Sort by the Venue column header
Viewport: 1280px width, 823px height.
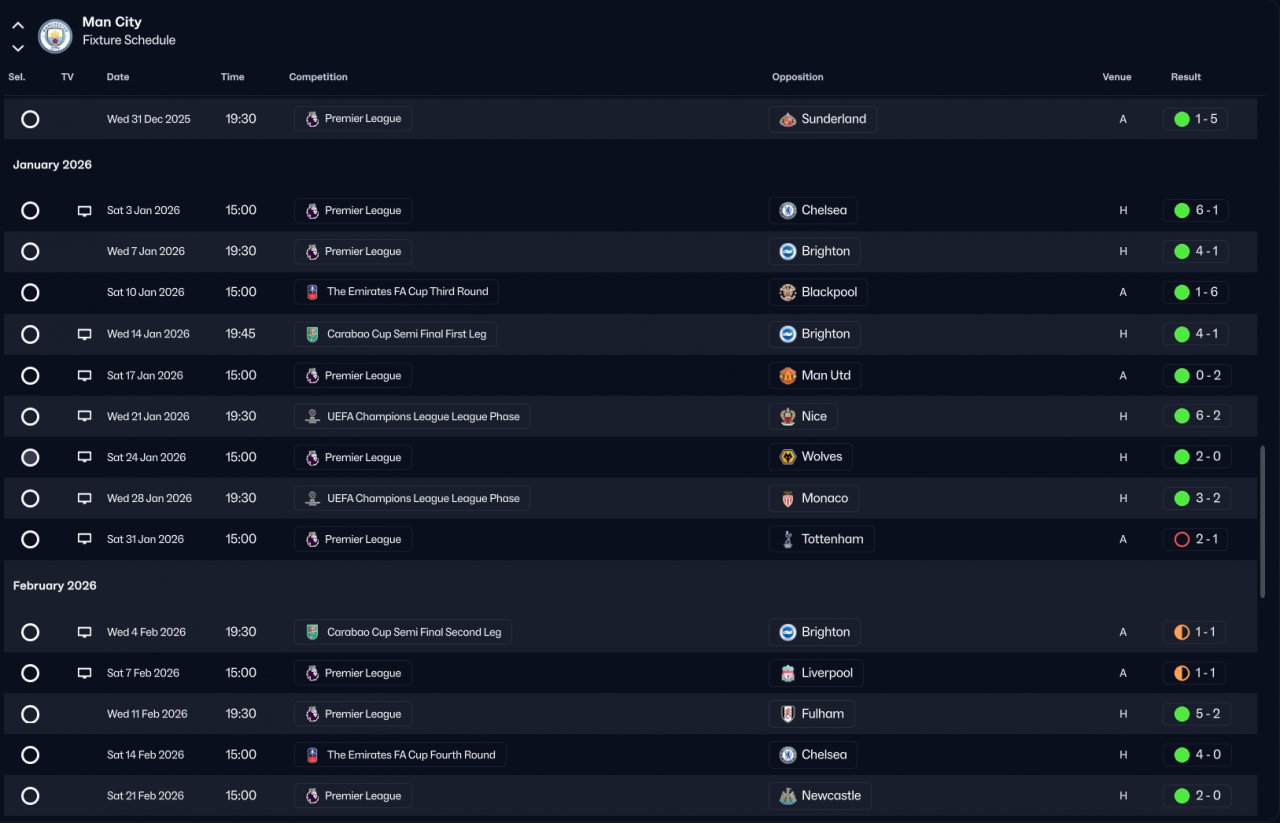1117,77
